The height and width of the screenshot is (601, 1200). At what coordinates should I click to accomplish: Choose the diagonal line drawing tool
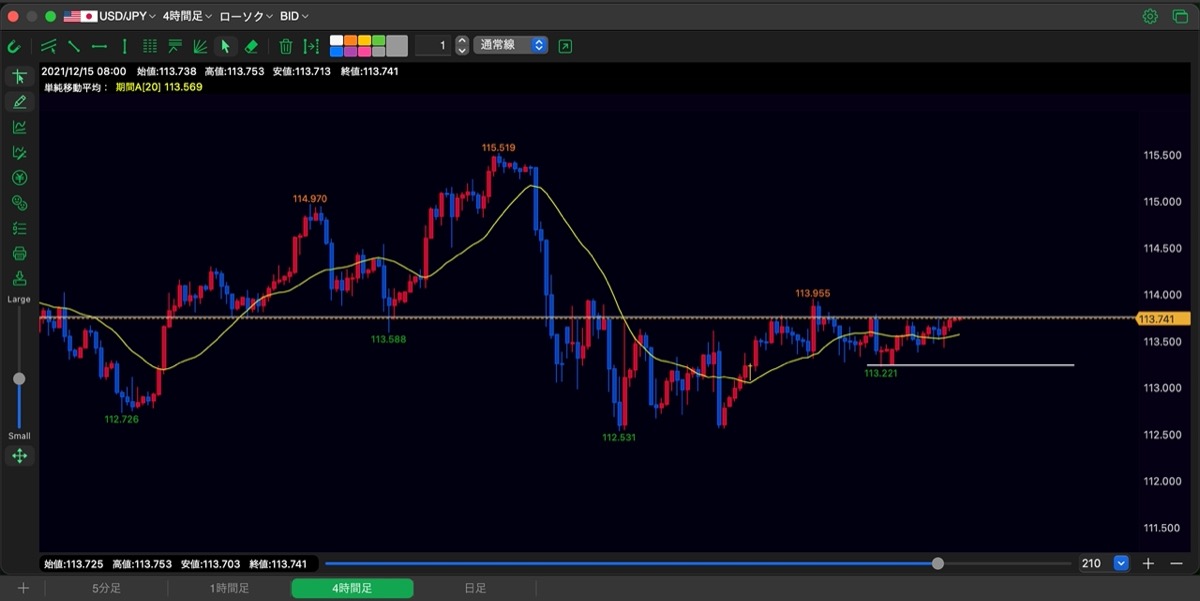[74, 46]
